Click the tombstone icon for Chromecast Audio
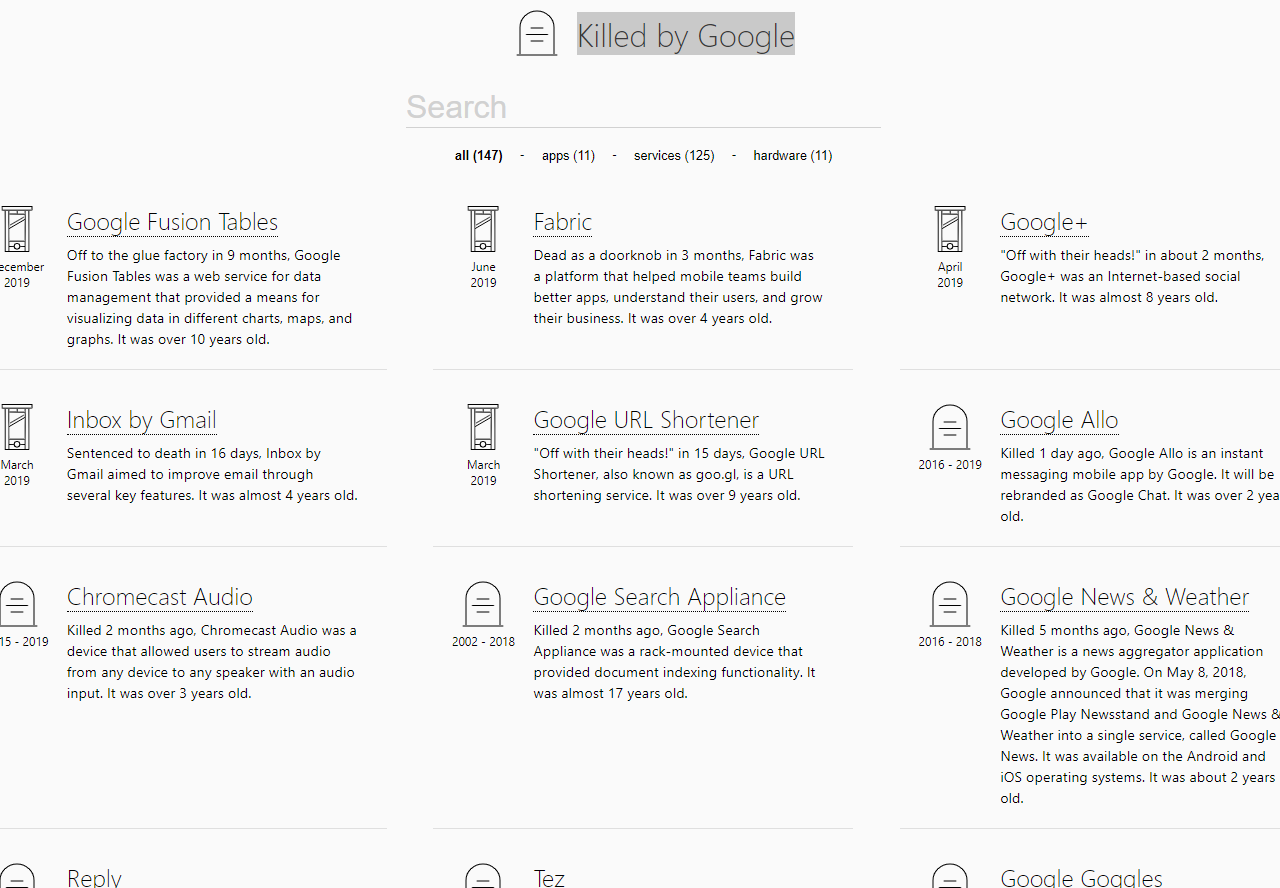The width and height of the screenshot is (1280, 888). [17, 604]
